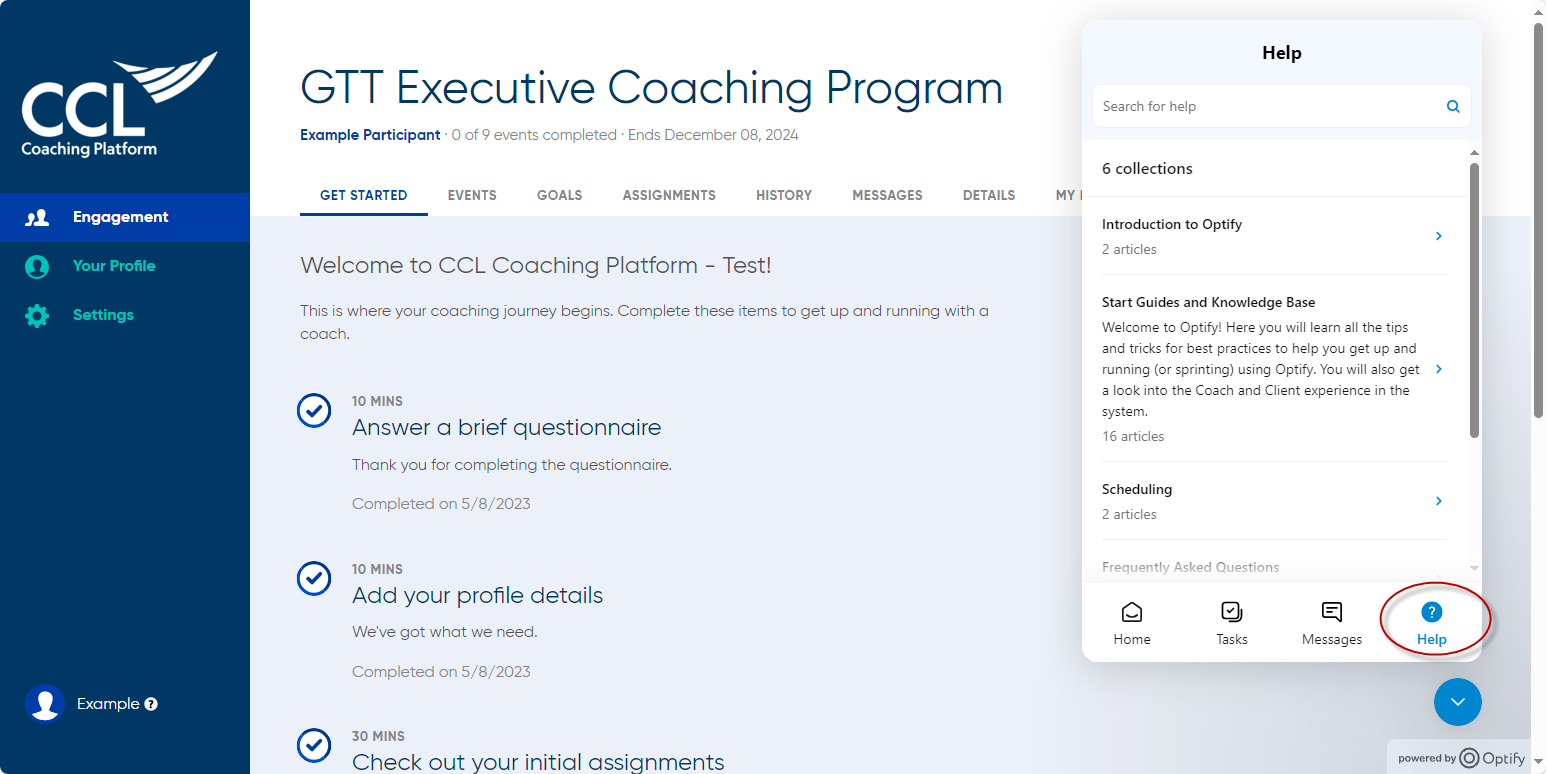
Task: Toggle the question mark beside Example avatar
Action: (x=150, y=704)
